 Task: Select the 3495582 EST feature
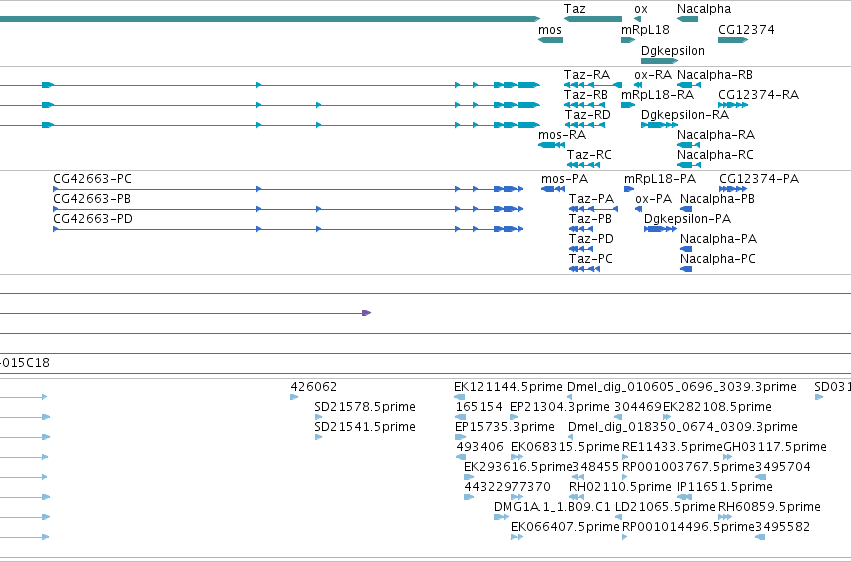tap(760, 537)
